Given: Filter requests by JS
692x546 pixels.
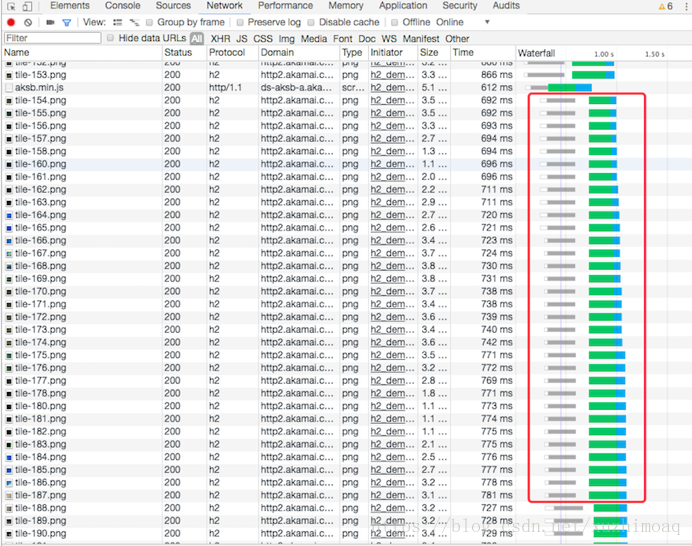Looking at the screenshot, I should [241, 39].
